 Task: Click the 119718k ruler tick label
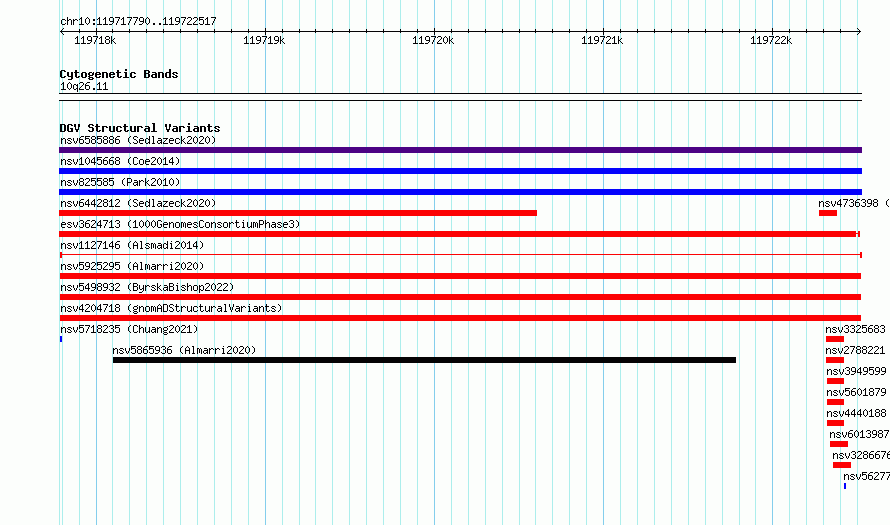pos(95,41)
